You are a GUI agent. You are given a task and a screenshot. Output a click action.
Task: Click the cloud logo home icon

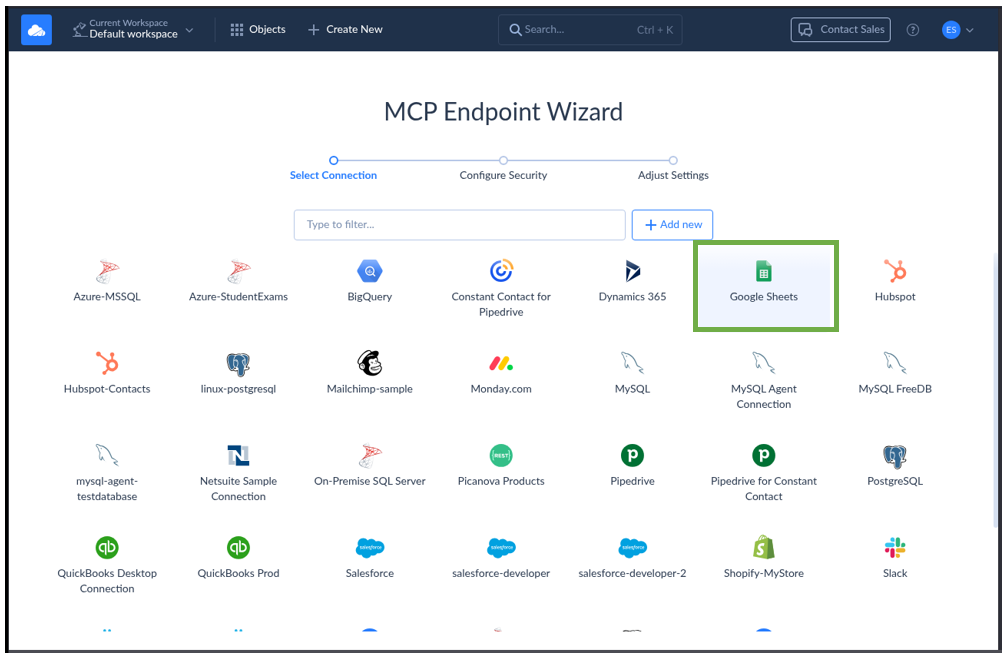36,30
